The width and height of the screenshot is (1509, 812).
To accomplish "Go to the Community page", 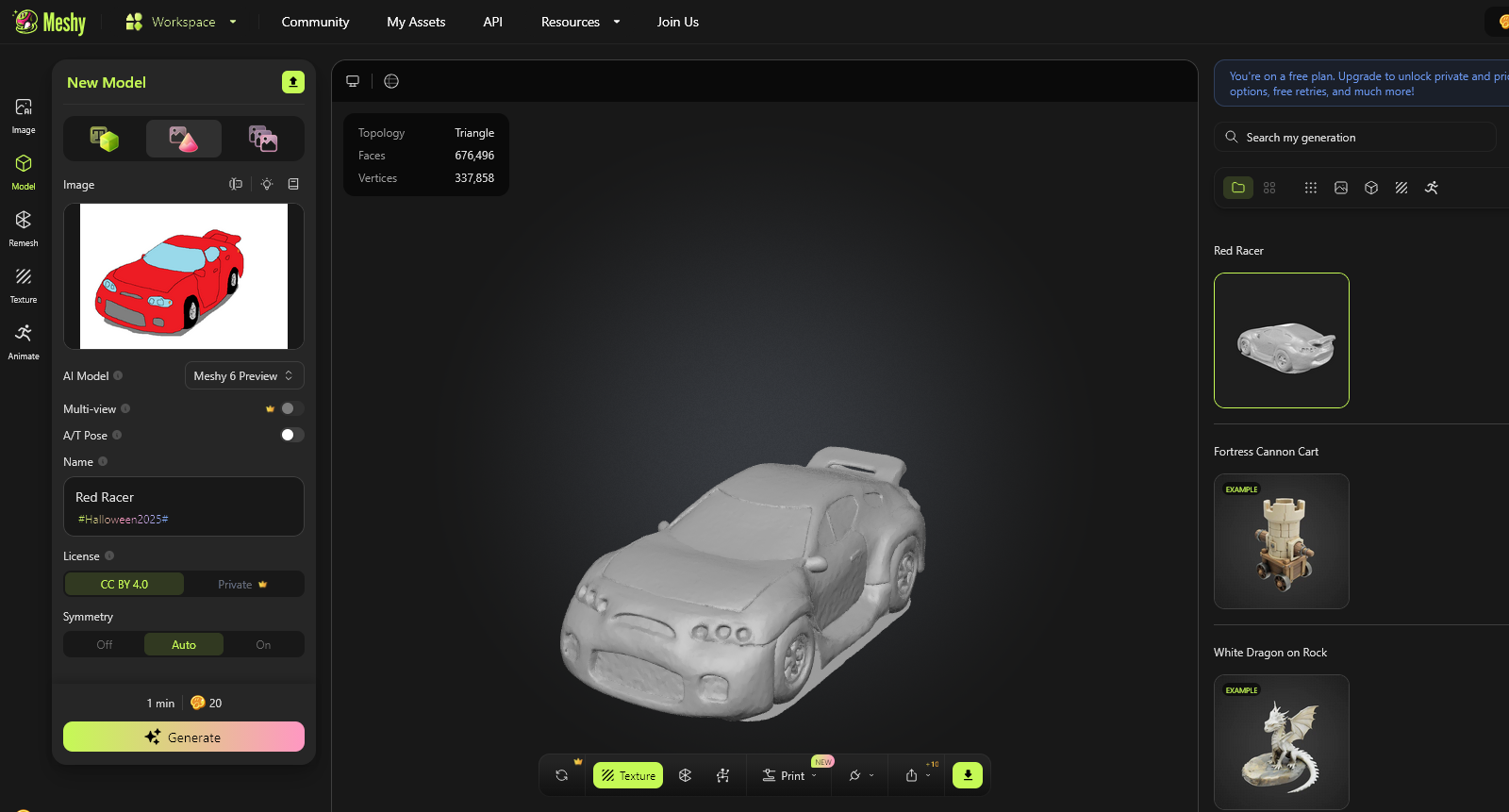I will (x=315, y=22).
